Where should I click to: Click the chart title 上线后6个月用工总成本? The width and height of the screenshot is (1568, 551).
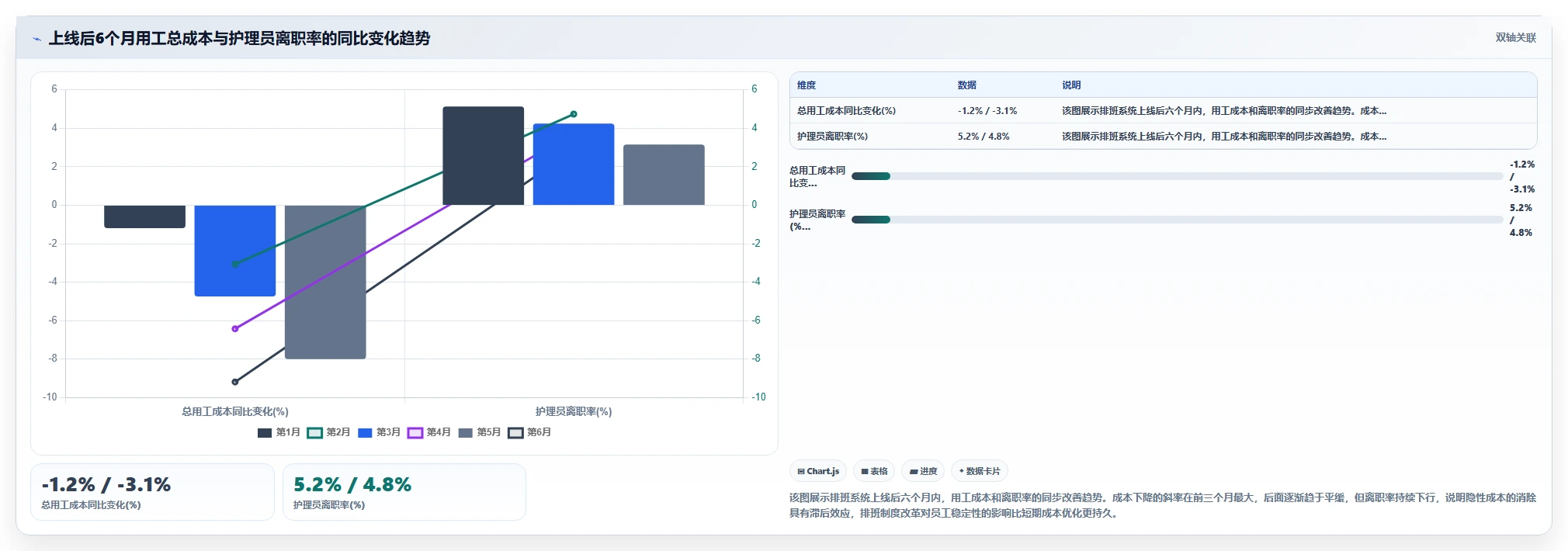(240, 38)
